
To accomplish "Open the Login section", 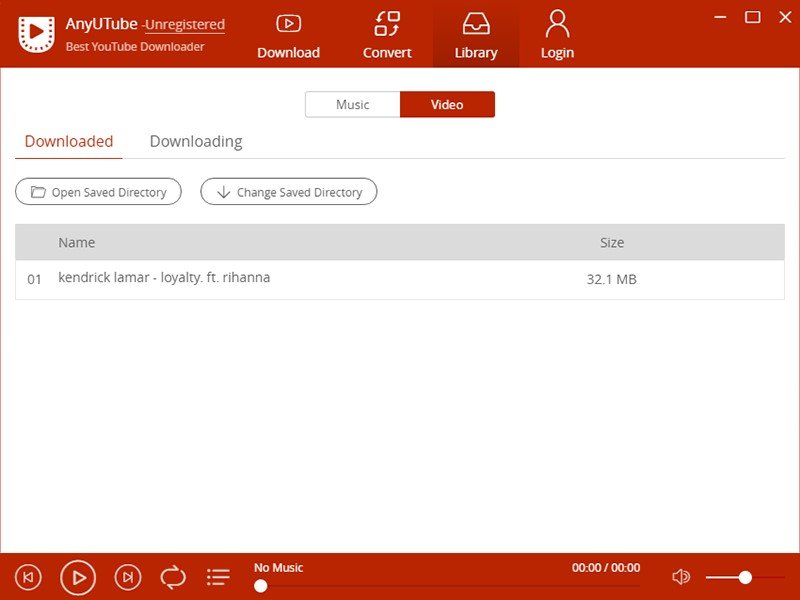I will coord(557,36).
